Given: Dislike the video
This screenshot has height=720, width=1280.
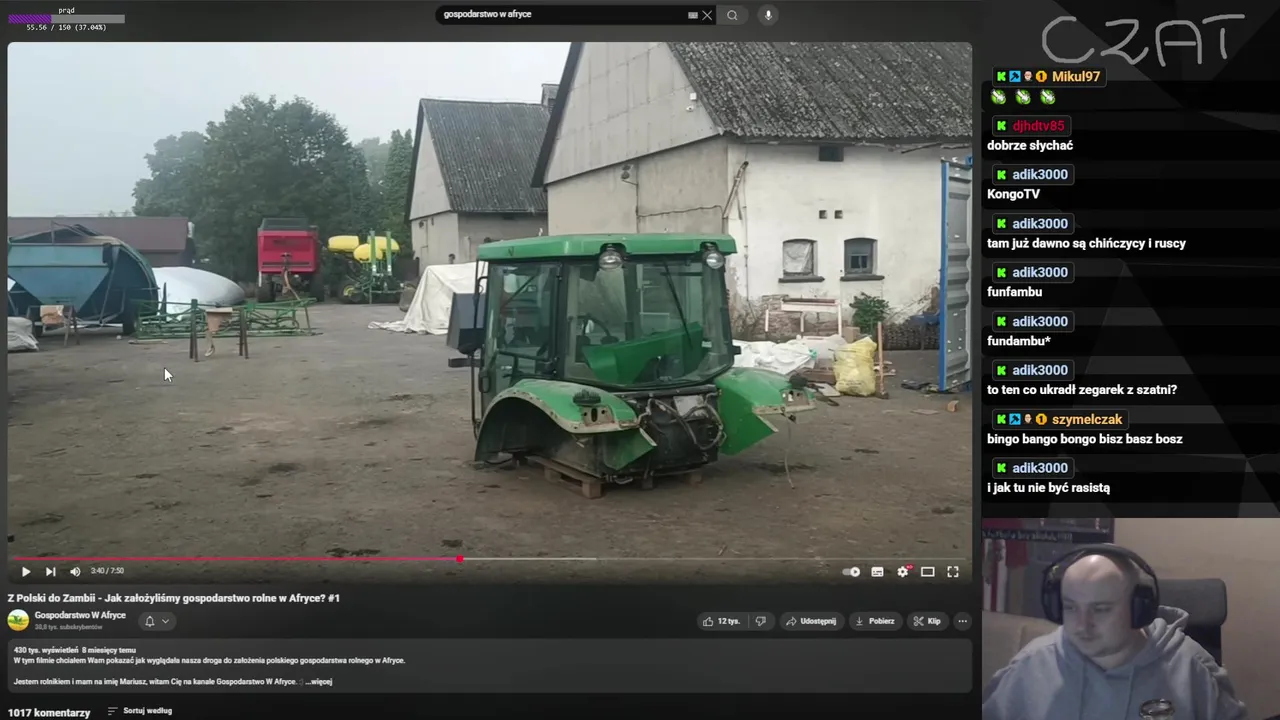Looking at the screenshot, I should coord(760,621).
